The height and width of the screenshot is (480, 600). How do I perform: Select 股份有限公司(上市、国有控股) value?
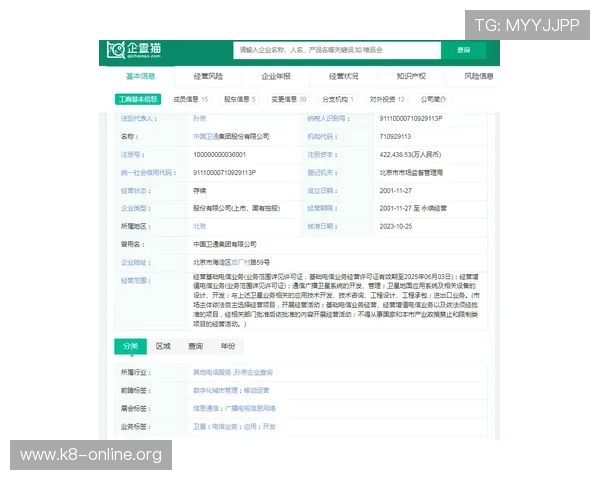236,208
